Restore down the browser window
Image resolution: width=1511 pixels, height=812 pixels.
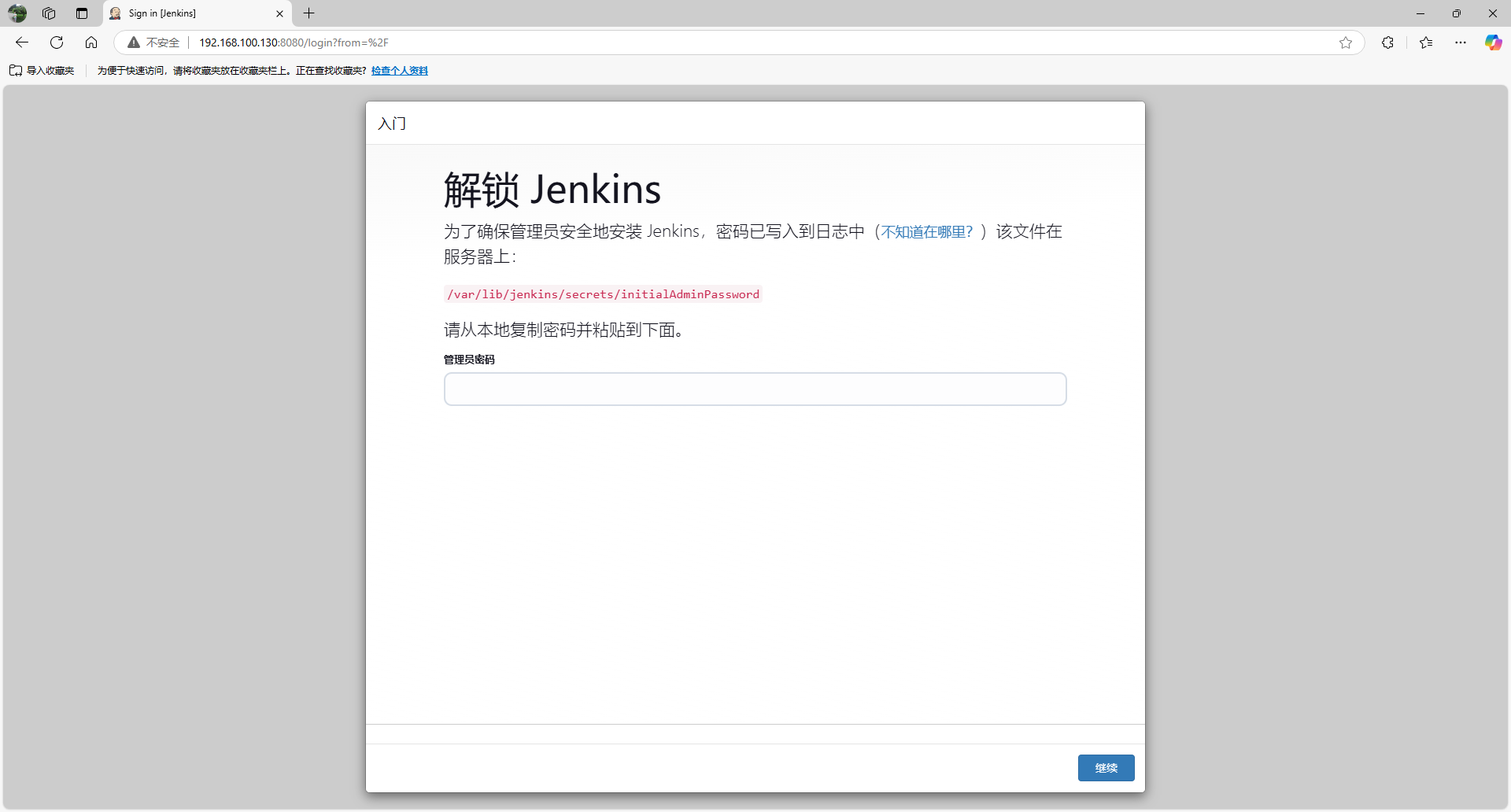(1457, 13)
